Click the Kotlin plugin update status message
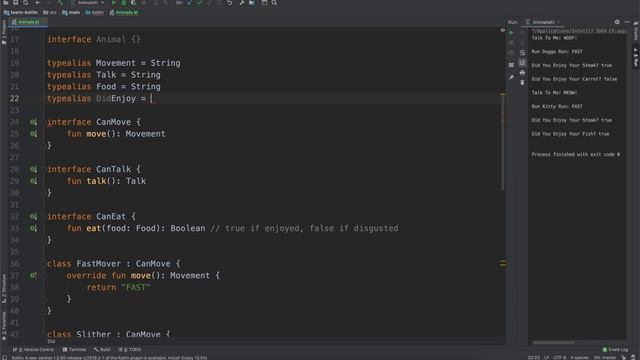 click(109, 358)
